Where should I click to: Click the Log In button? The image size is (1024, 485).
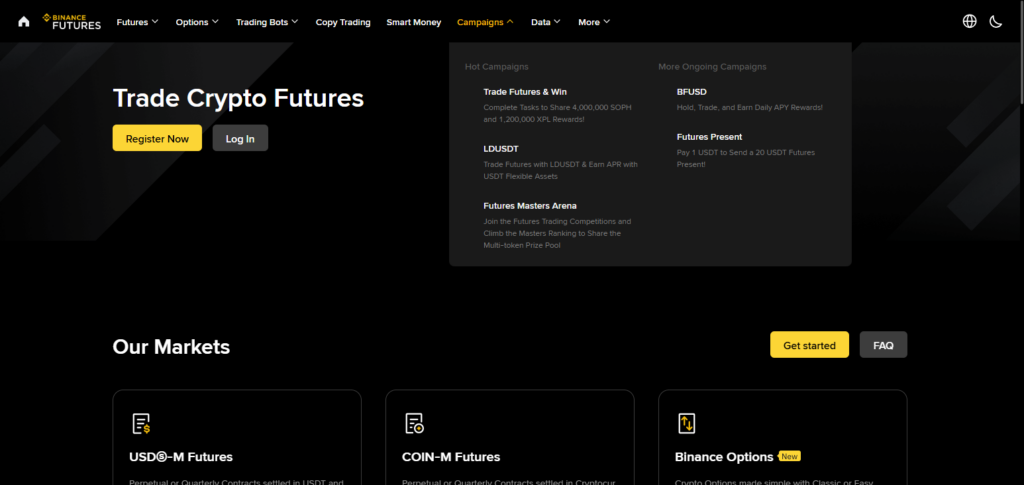tap(240, 138)
